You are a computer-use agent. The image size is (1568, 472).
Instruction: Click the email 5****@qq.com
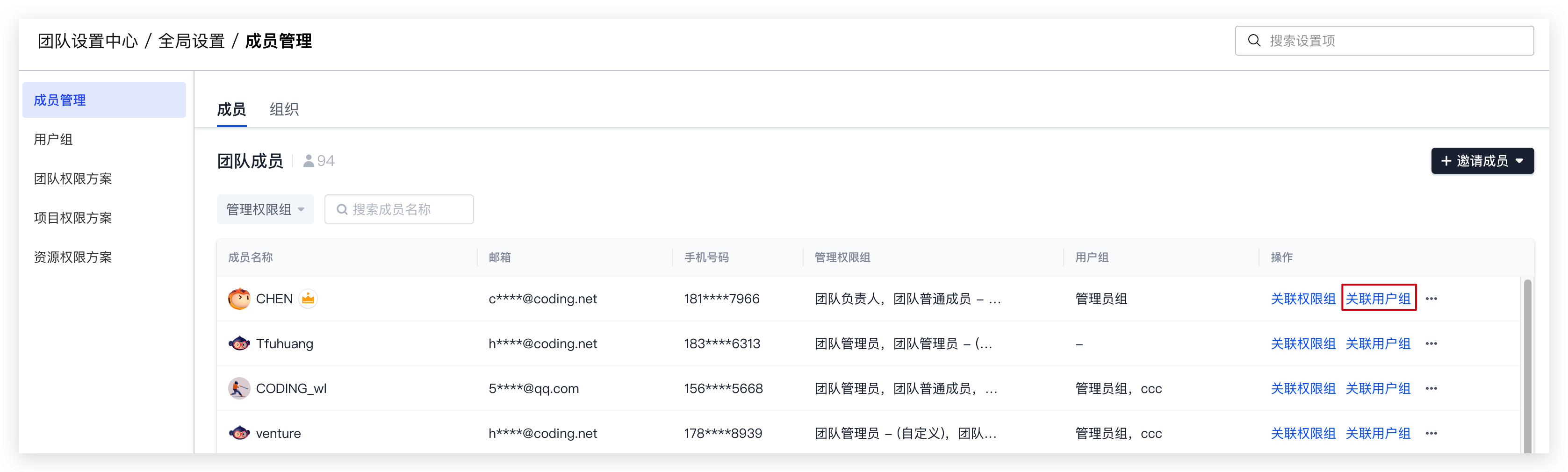tap(534, 388)
